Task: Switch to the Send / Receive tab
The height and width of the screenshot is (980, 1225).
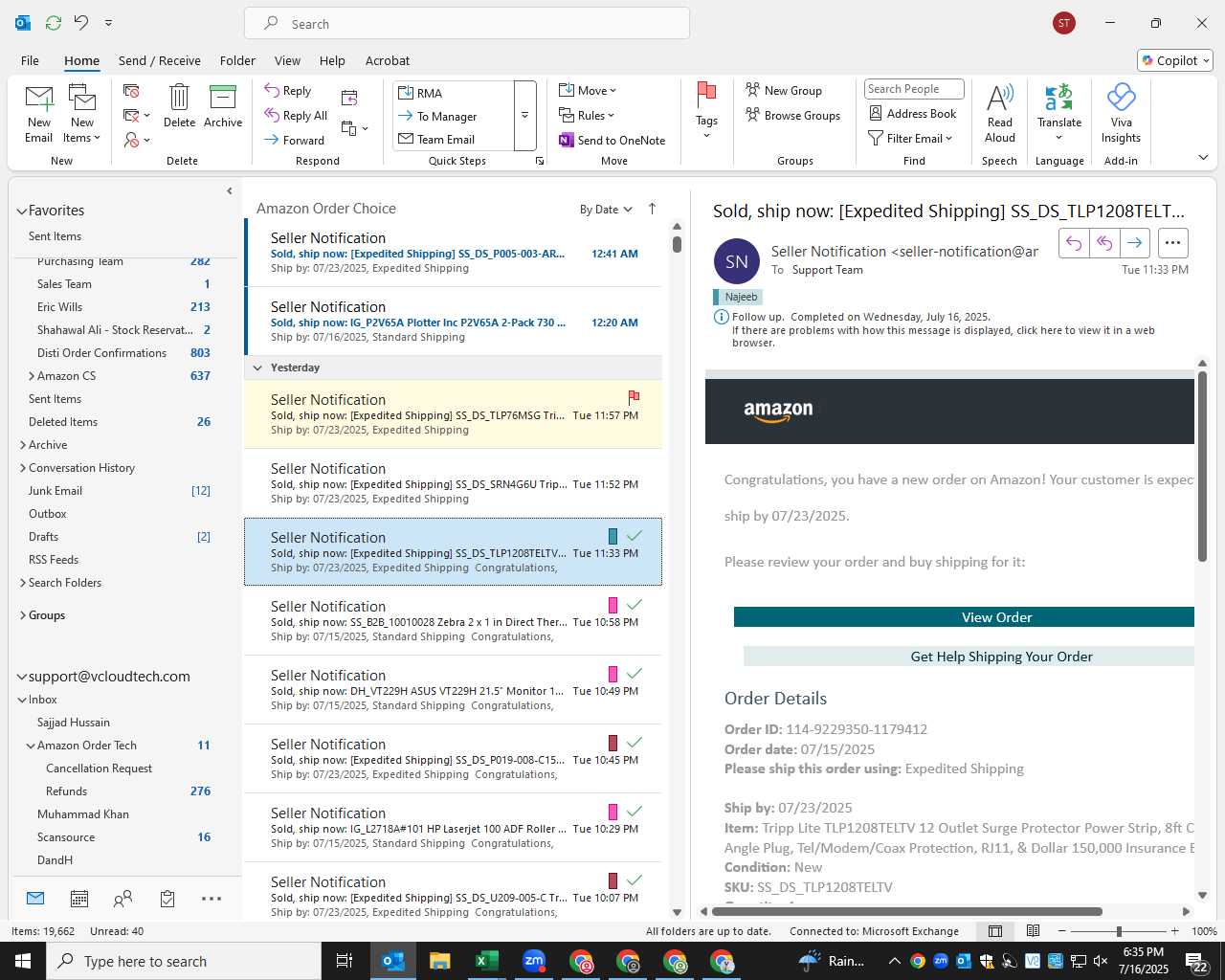Action: click(x=160, y=60)
